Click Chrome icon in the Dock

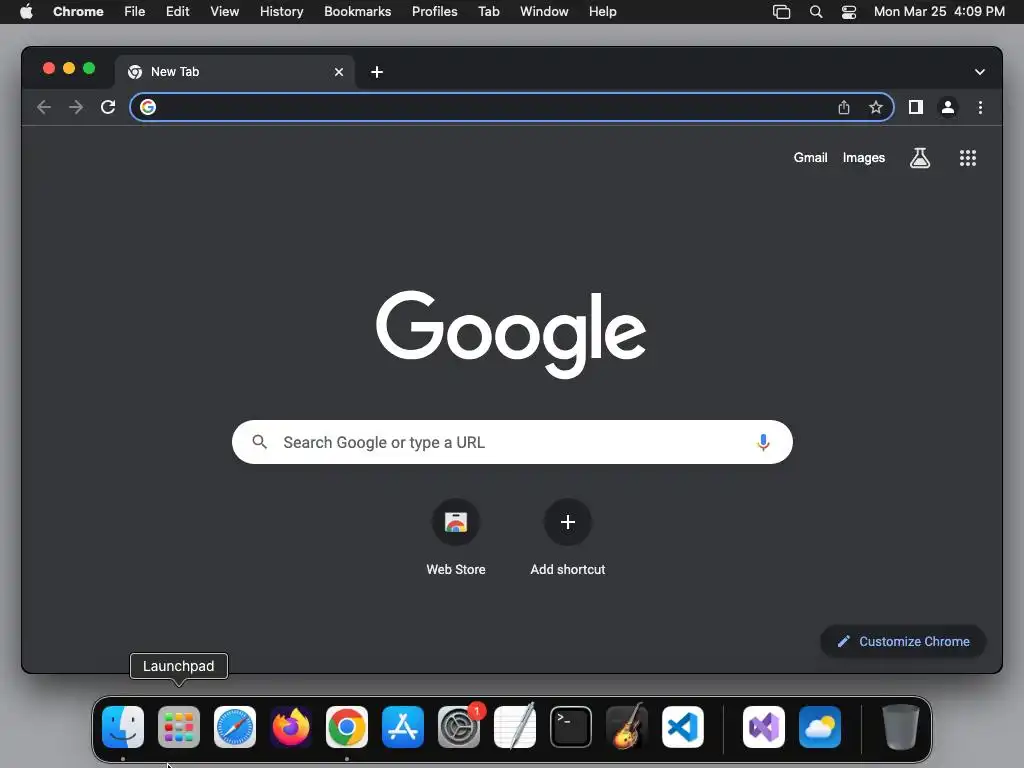tap(347, 727)
